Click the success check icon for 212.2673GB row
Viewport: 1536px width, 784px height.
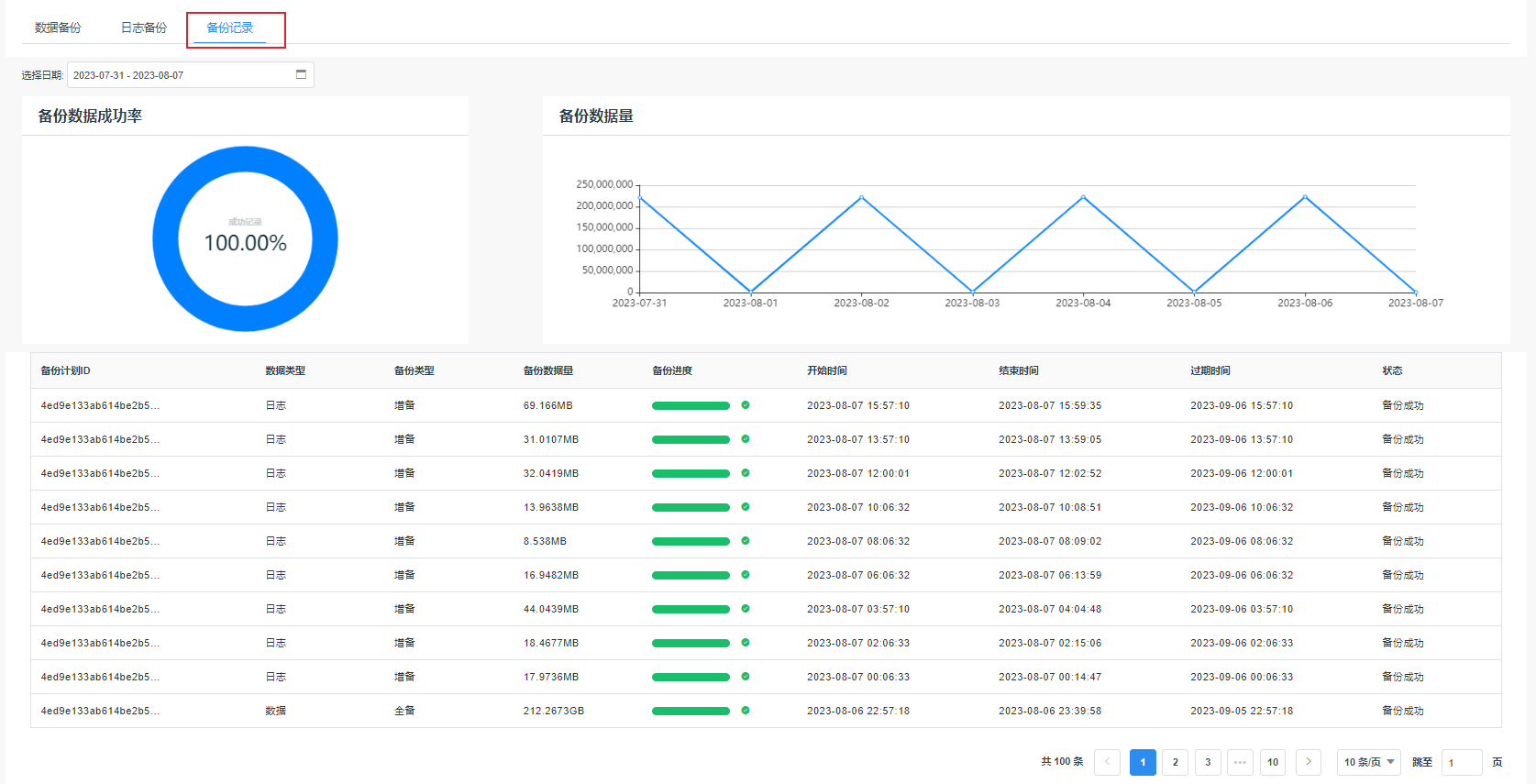(x=746, y=710)
